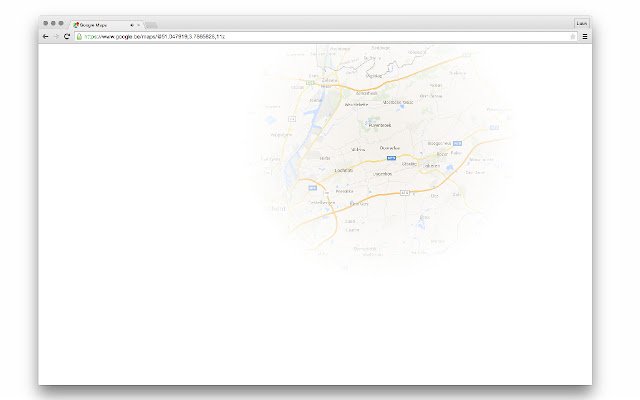Minimize the browser window

[53, 23]
